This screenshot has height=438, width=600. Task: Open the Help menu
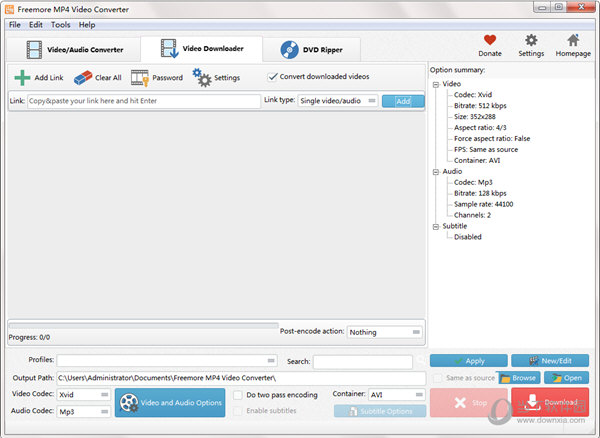[x=87, y=25]
